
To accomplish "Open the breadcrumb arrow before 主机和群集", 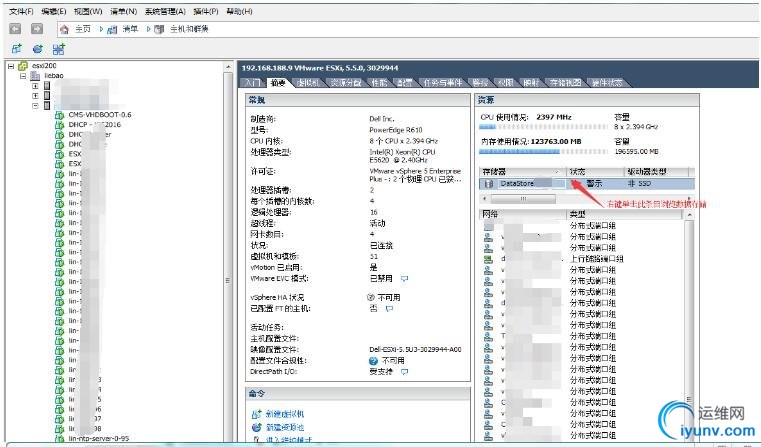I will coord(149,30).
